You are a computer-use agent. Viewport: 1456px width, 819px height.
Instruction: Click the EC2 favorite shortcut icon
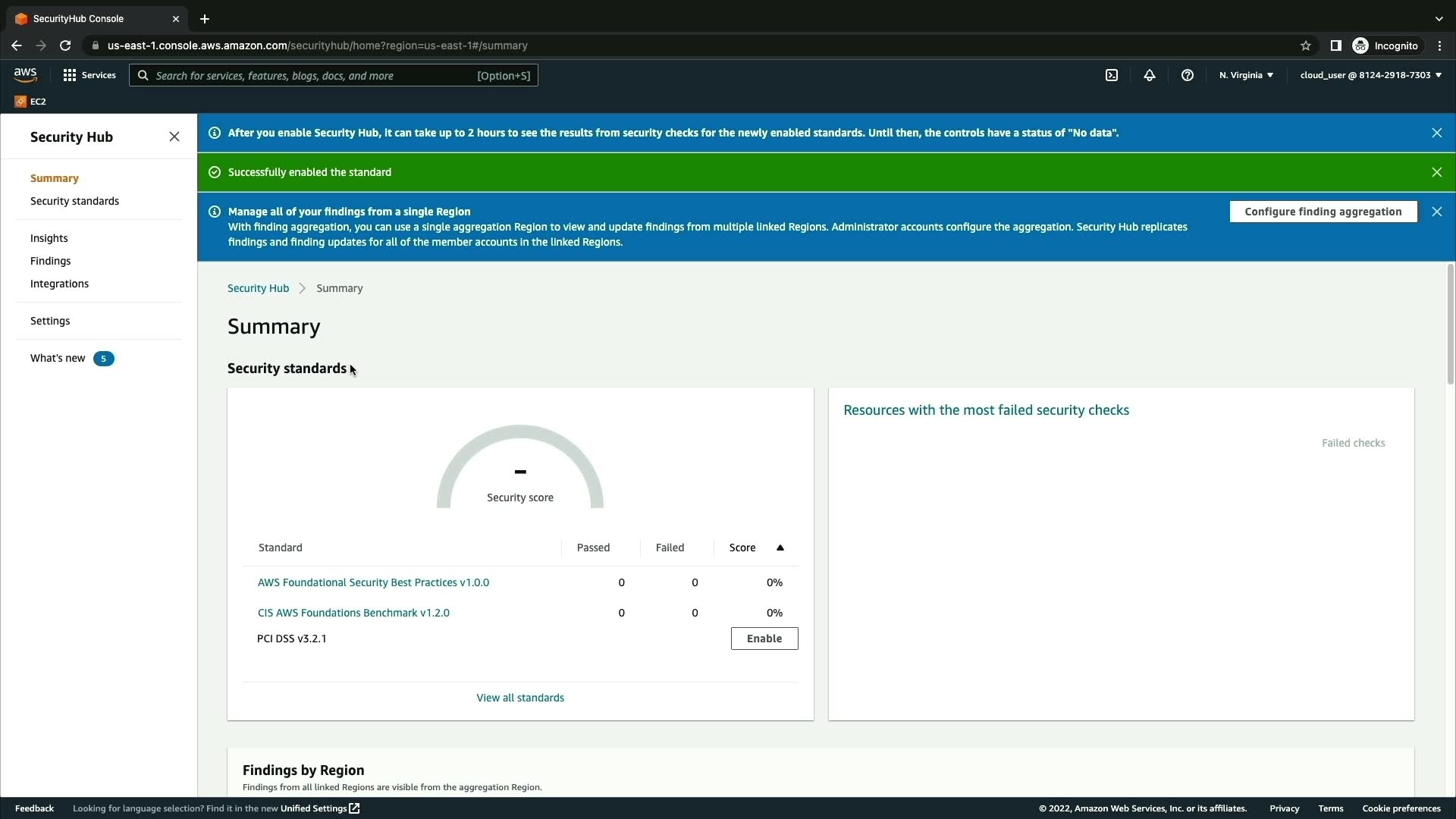[x=21, y=102]
